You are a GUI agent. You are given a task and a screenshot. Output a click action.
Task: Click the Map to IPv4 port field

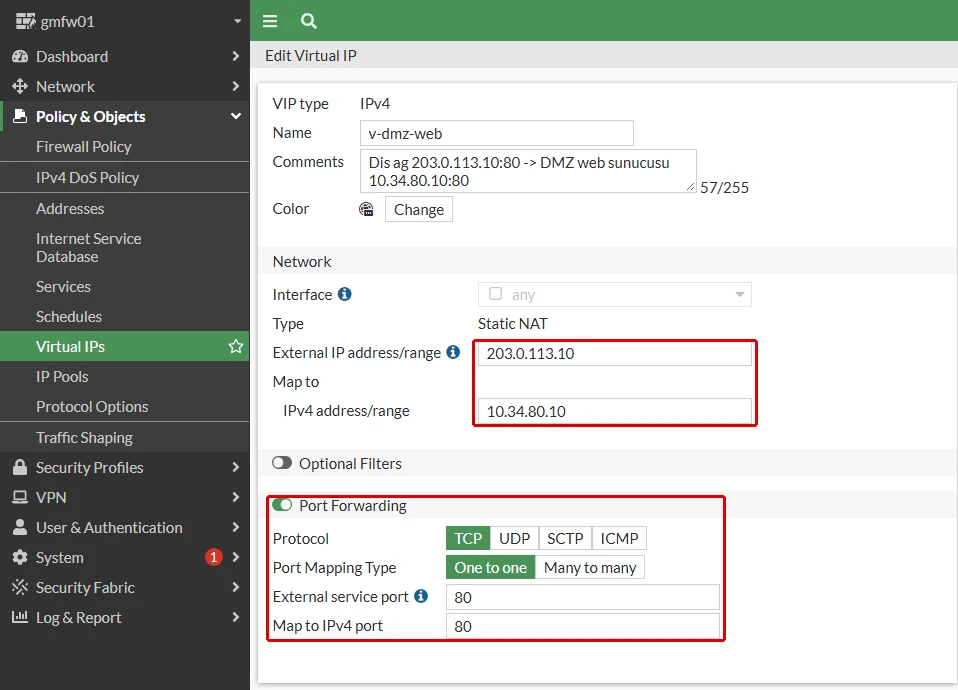pos(583,626)
